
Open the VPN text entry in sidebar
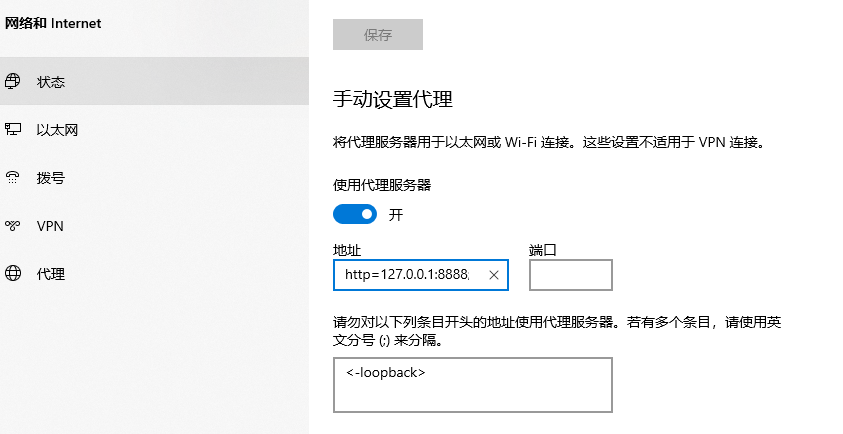(x=50, y=226)
